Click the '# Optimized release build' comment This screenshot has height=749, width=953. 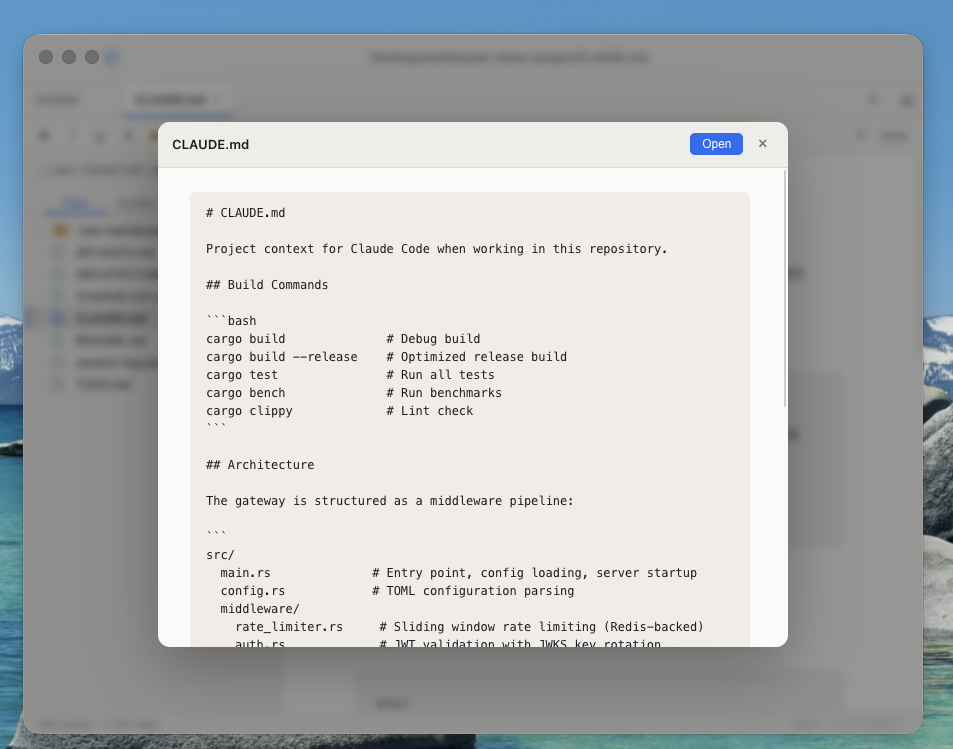476,357
